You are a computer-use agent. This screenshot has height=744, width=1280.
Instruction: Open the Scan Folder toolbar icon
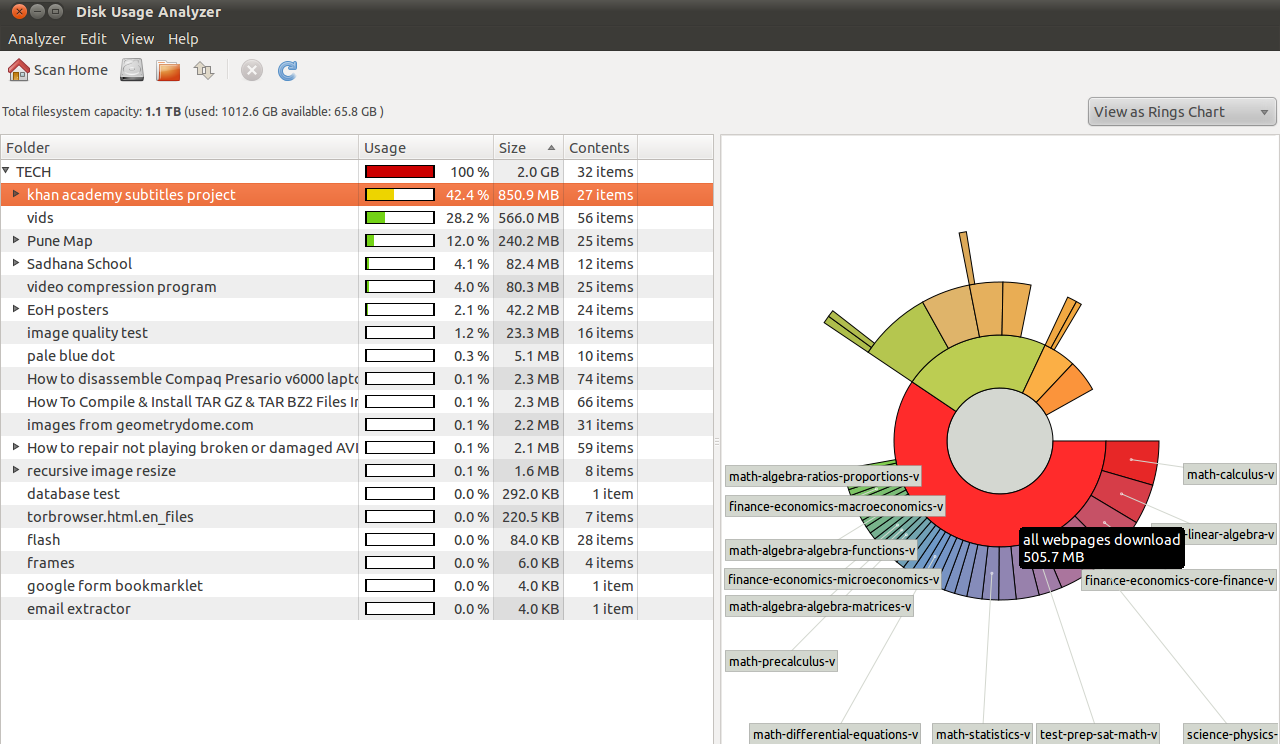168,70
